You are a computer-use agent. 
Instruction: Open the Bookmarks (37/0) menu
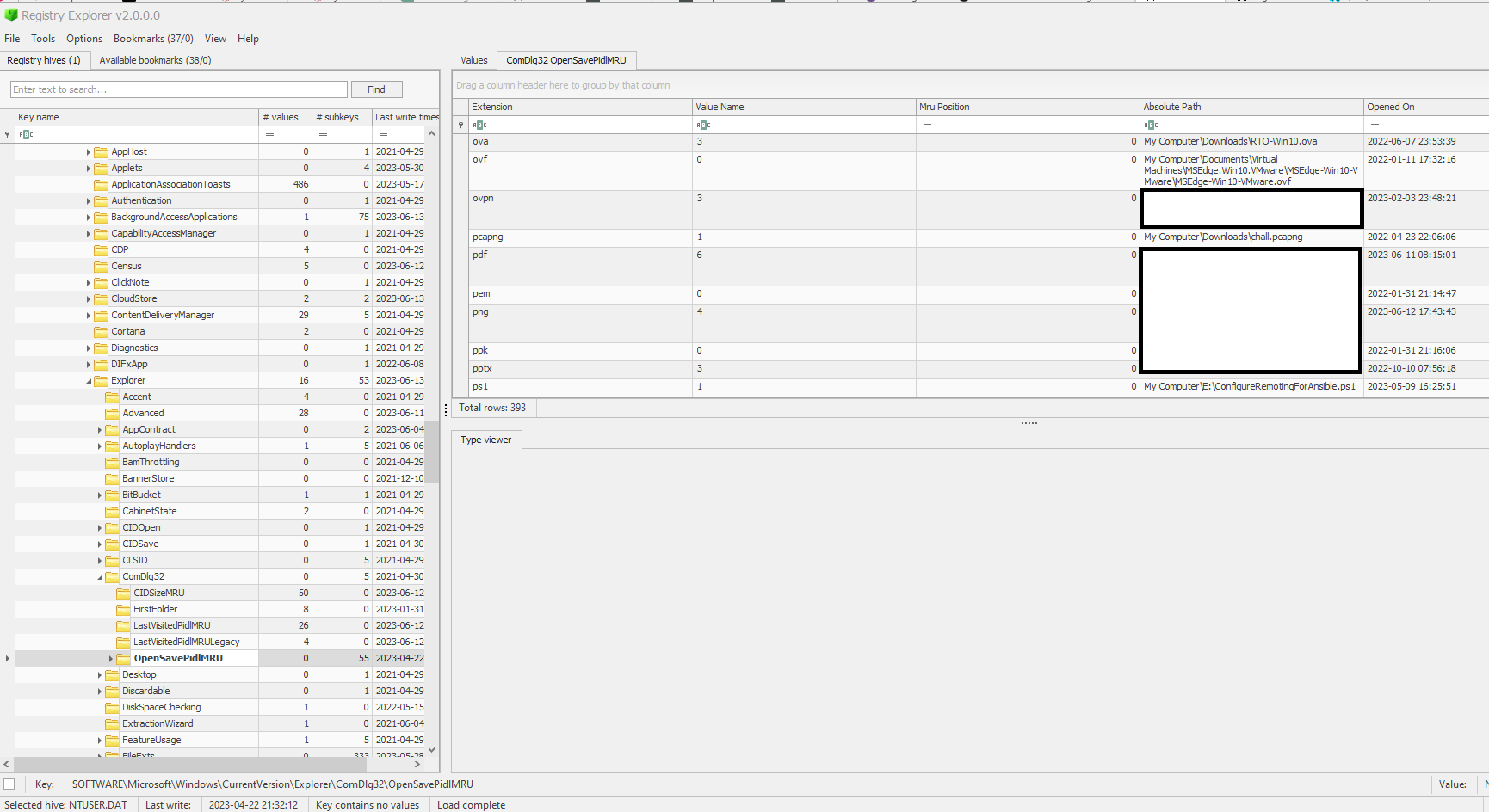153,39
